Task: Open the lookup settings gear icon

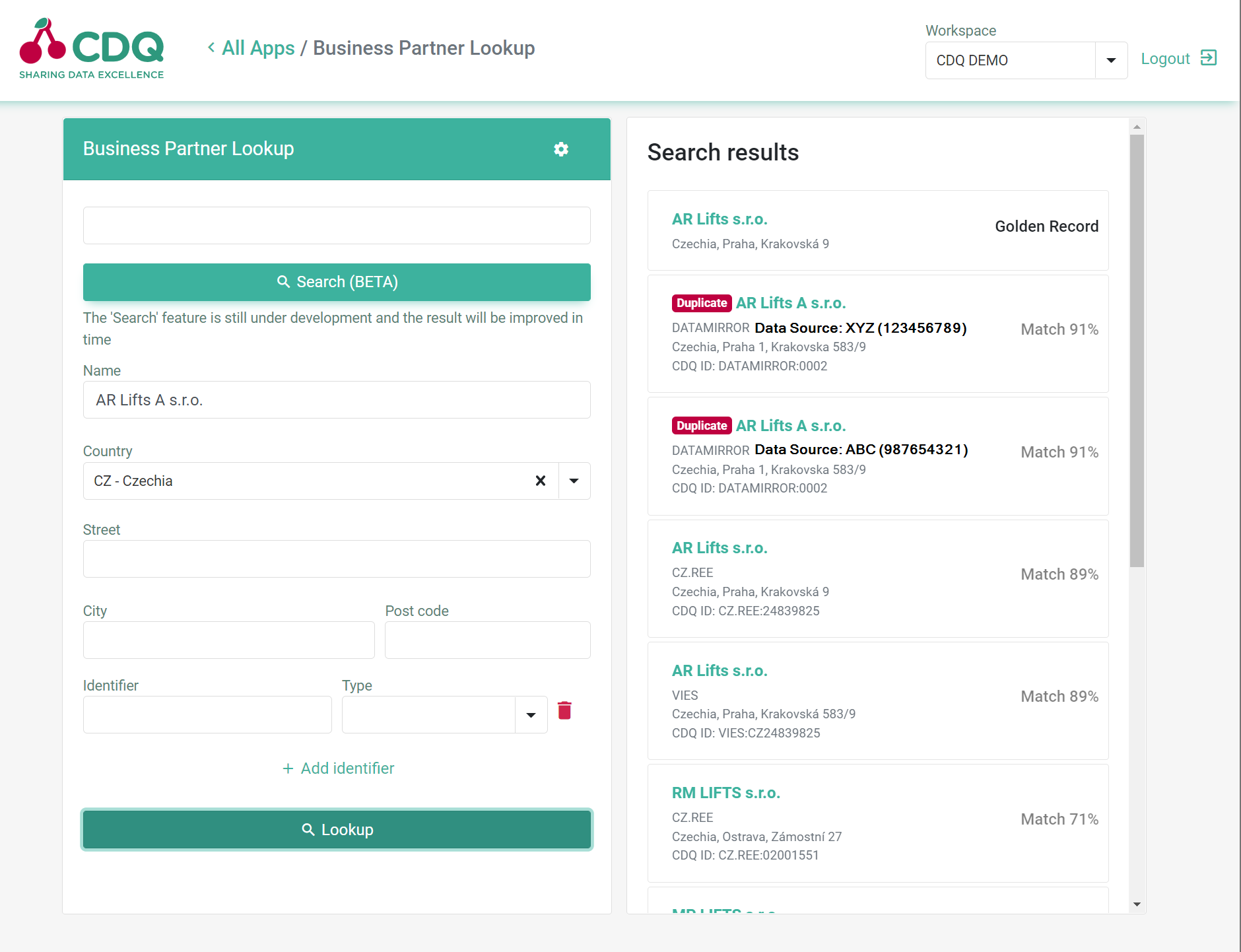Action: 560,149
